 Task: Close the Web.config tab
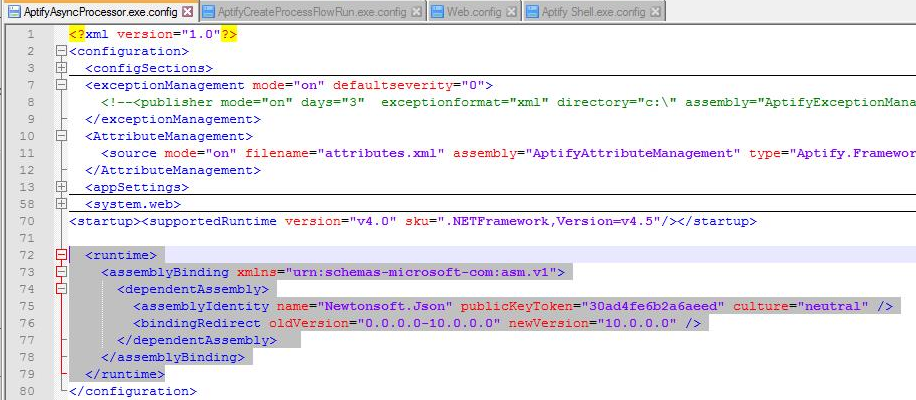pos(511,11)
